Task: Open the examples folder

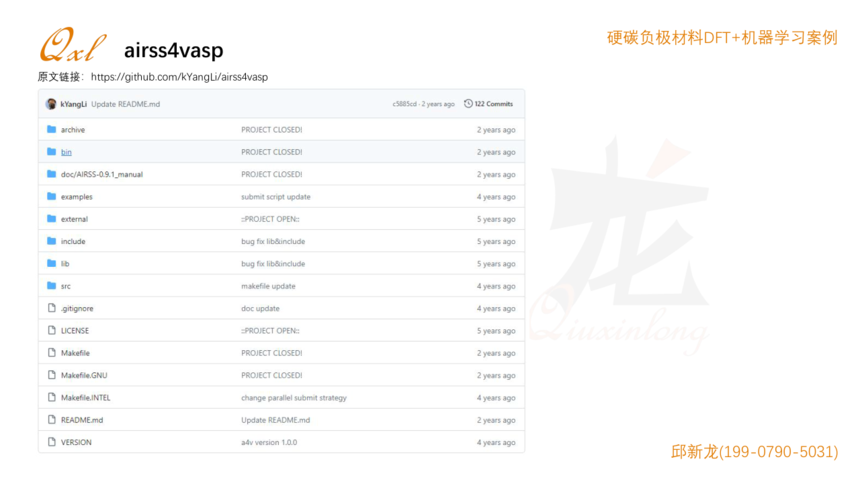Action: [x=76, y=197]
